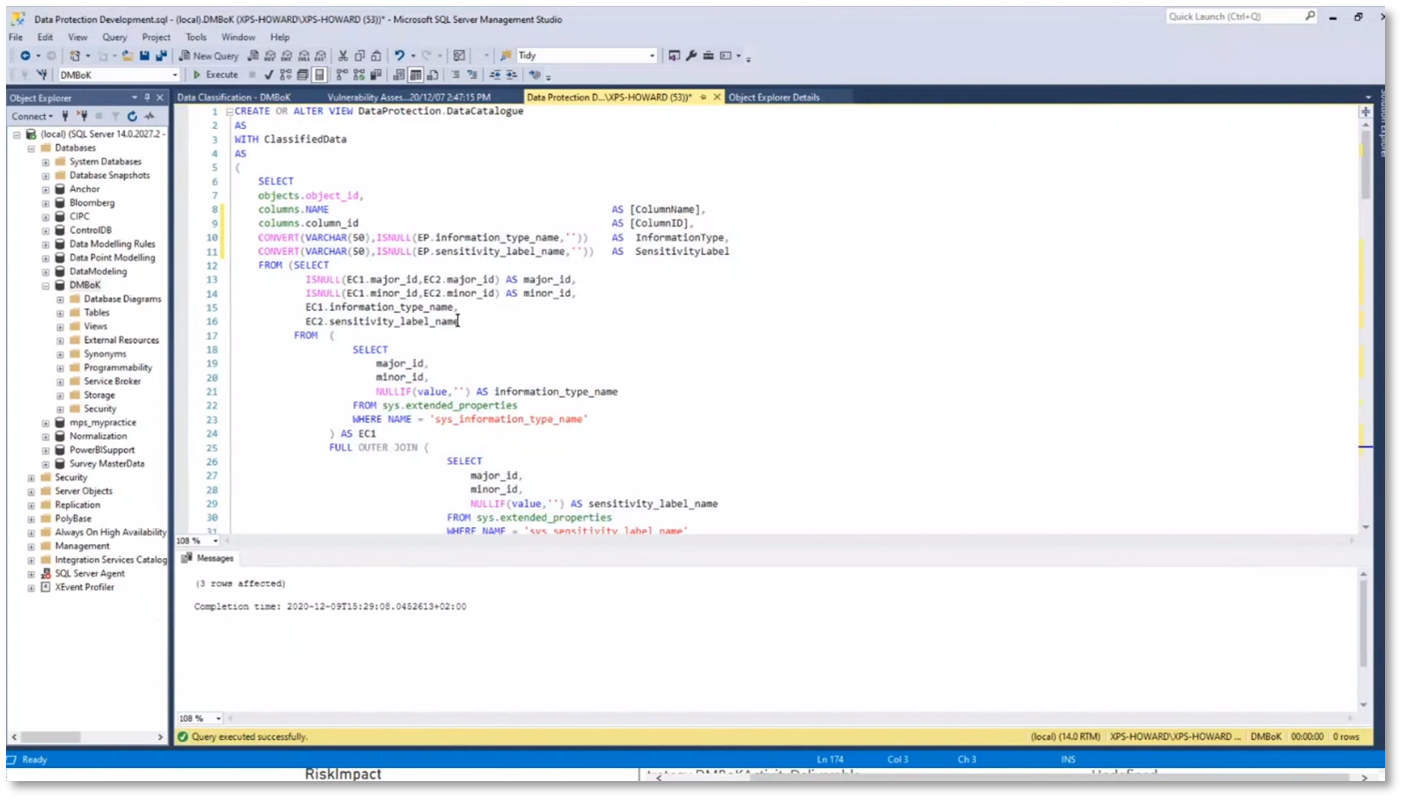Click the Execute button
This screenshot has width=1404, height=800.
pyautogui.click(x=216, y=74)
